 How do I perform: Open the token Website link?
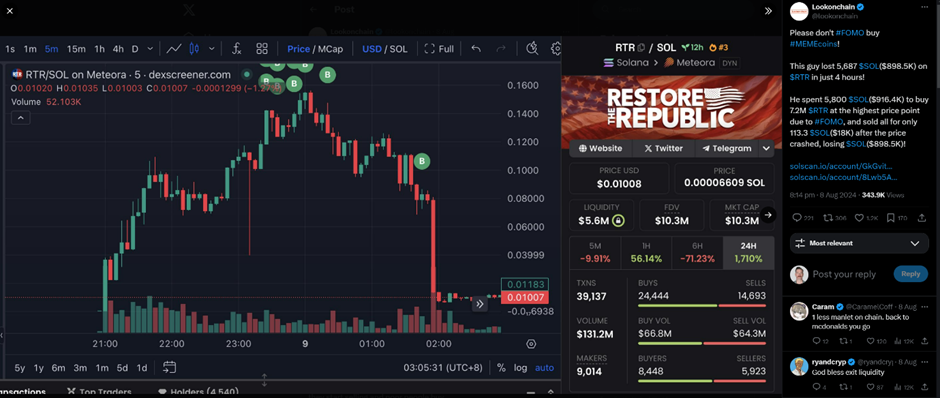pos(601,149)
